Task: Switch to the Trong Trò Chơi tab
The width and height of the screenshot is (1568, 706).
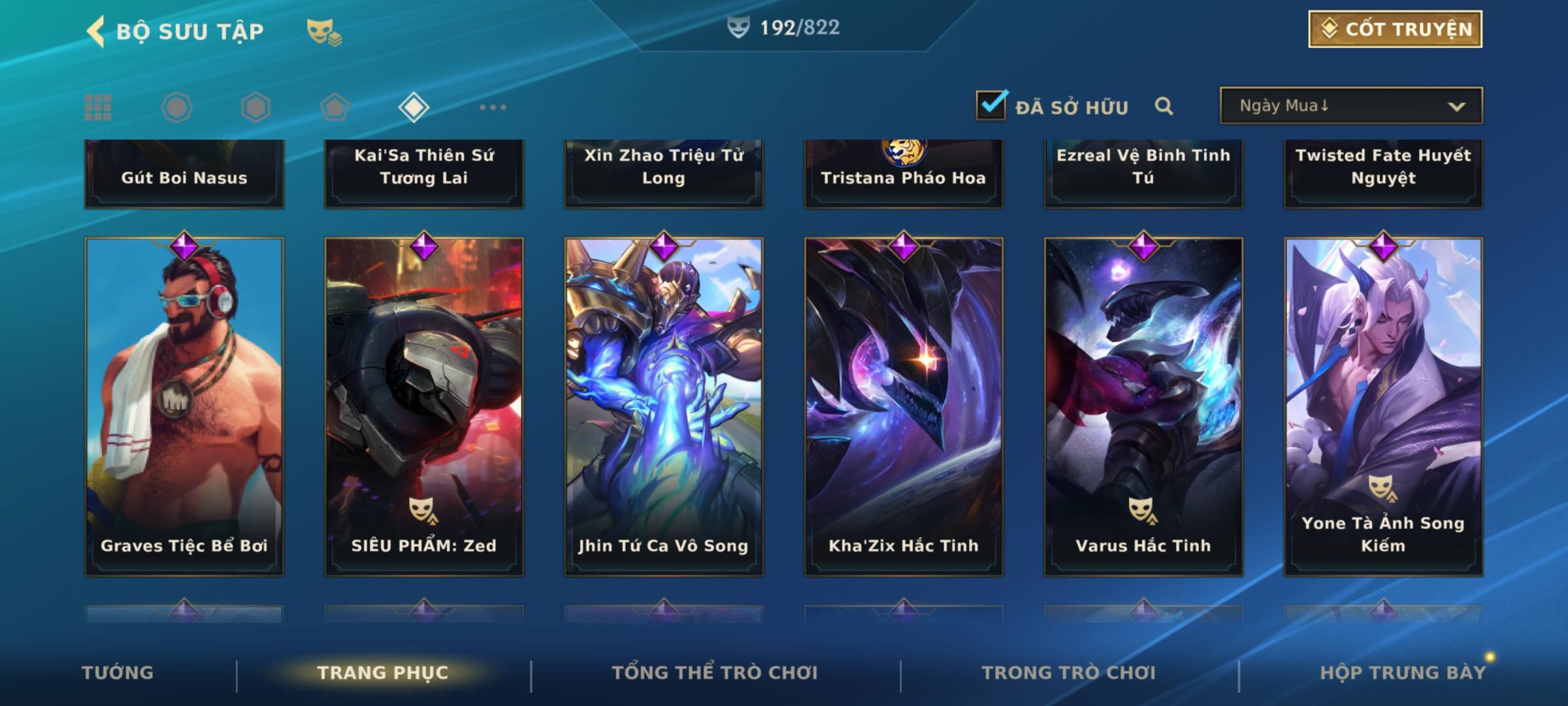Action: tap(1069, 673)
